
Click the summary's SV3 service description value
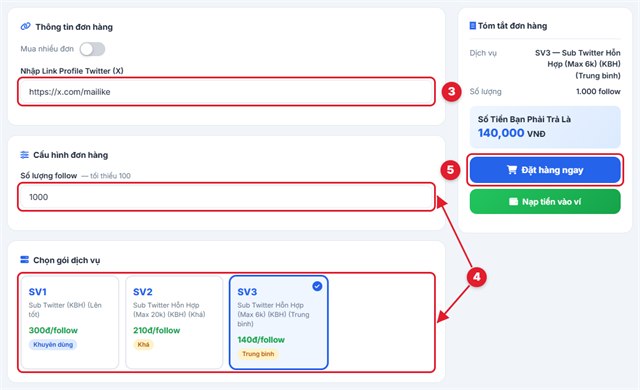pos(578,64)
